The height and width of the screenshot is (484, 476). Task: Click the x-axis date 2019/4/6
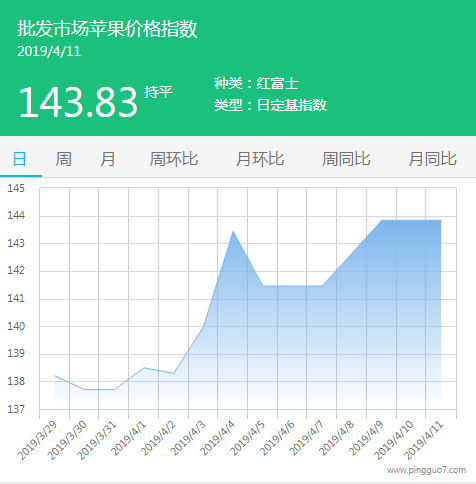coord(277,438)
